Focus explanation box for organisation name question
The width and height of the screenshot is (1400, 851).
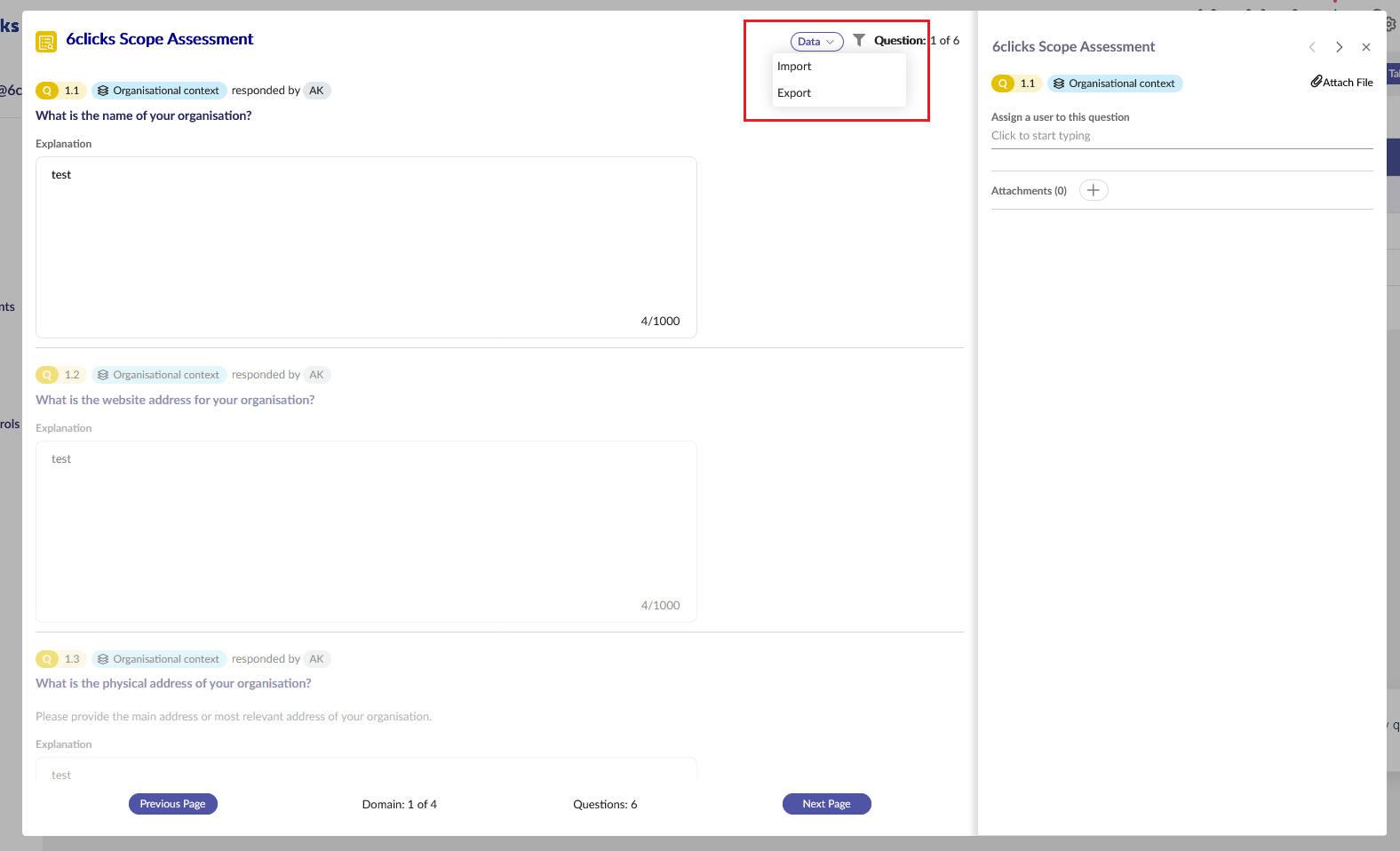(366, 247)
